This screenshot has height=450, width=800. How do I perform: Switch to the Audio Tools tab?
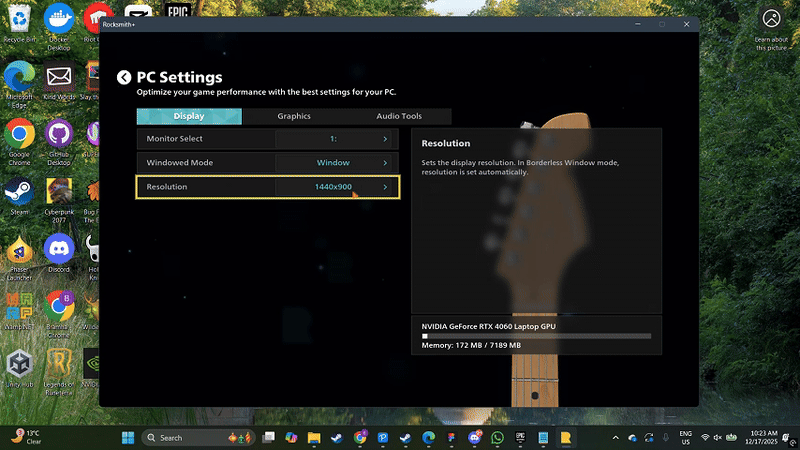(399, 116)
